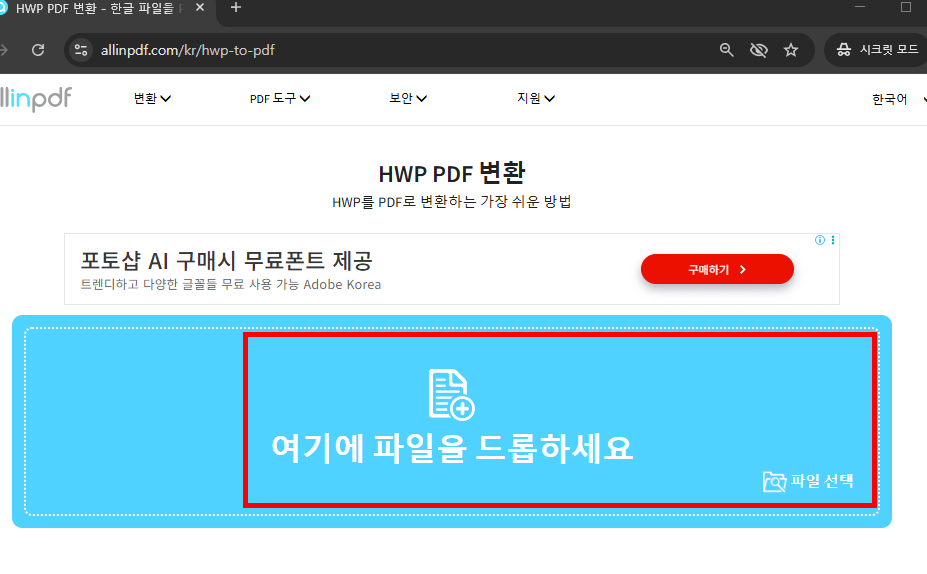
Task: Click the ad headline 포토샵 AI 구매시 무료폰트 제공
Action: pyautogui.click(x=226, y=260)
